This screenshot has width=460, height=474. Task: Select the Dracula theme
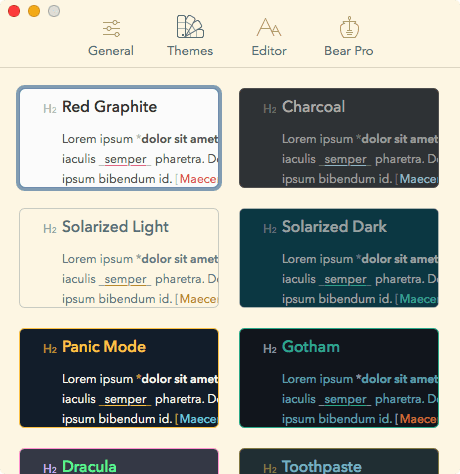[119, 461]
